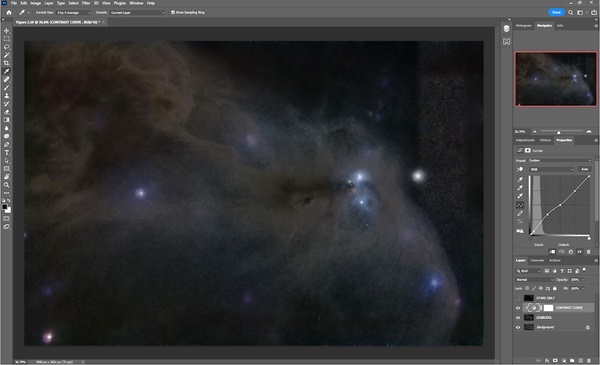The image size is (600, 365).
Task: Show the STARS ONLY layer
Action: tap(518, 298)
